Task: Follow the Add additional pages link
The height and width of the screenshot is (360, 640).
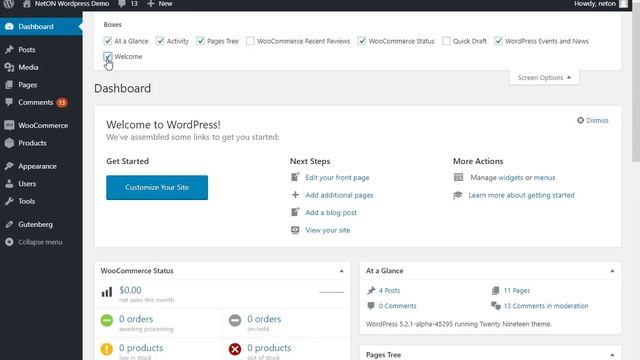Action: pos(339,195)
